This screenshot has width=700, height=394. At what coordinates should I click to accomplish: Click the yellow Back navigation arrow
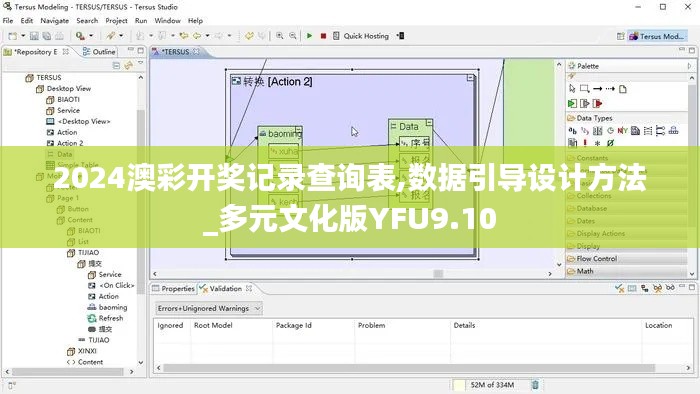(197, 36)
